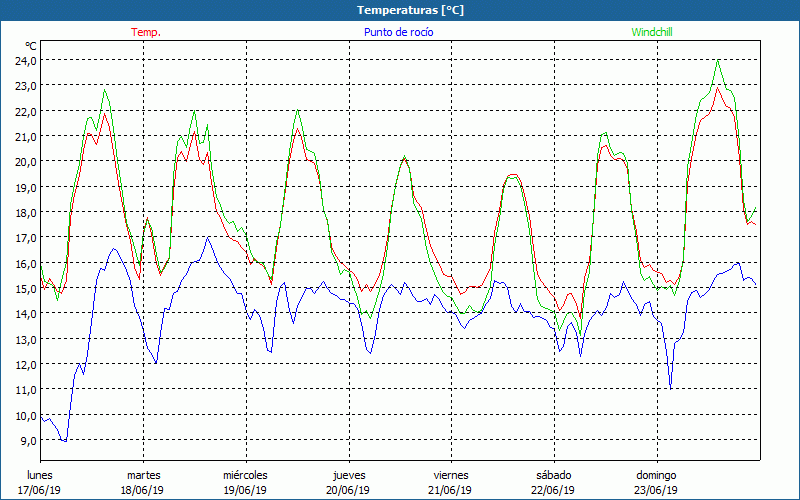Screen dimensions: 800x500
Task: Click the 15,0 y-axis value
Action: [x=26, y=289]
